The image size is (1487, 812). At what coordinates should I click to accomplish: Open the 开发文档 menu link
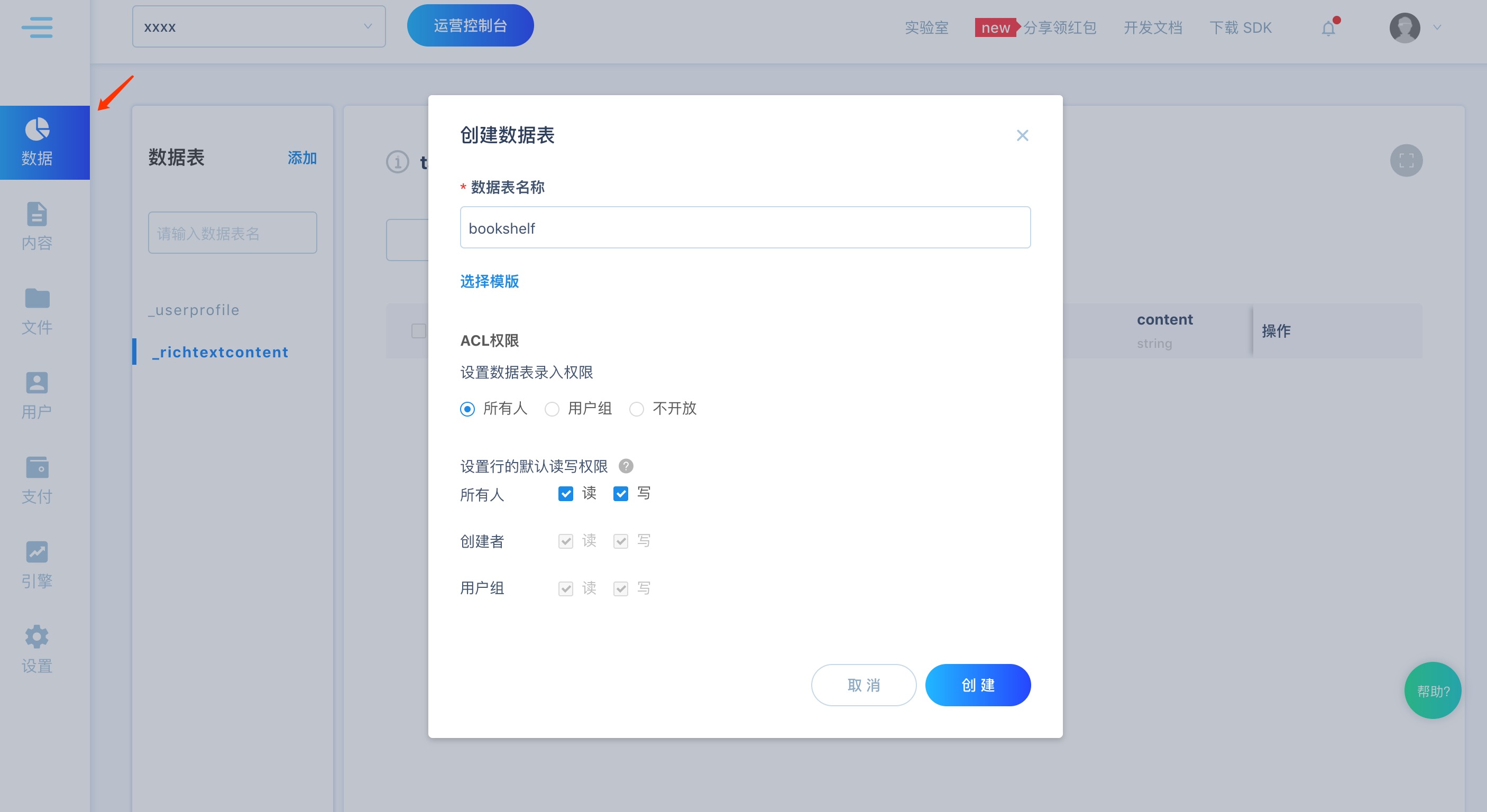[x=1153, y=27]
